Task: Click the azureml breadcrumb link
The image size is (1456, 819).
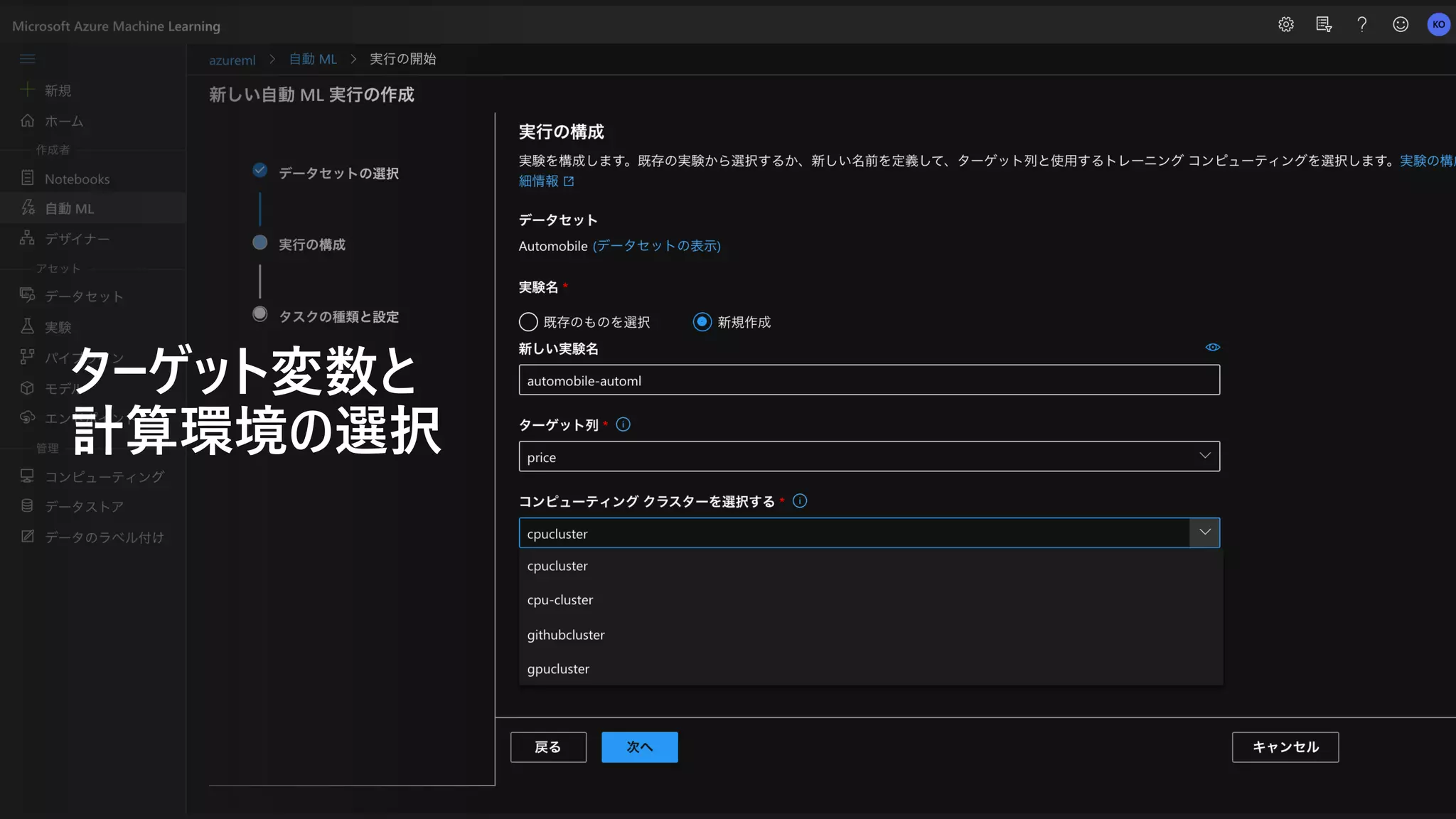Action: (x=232, y=60)
